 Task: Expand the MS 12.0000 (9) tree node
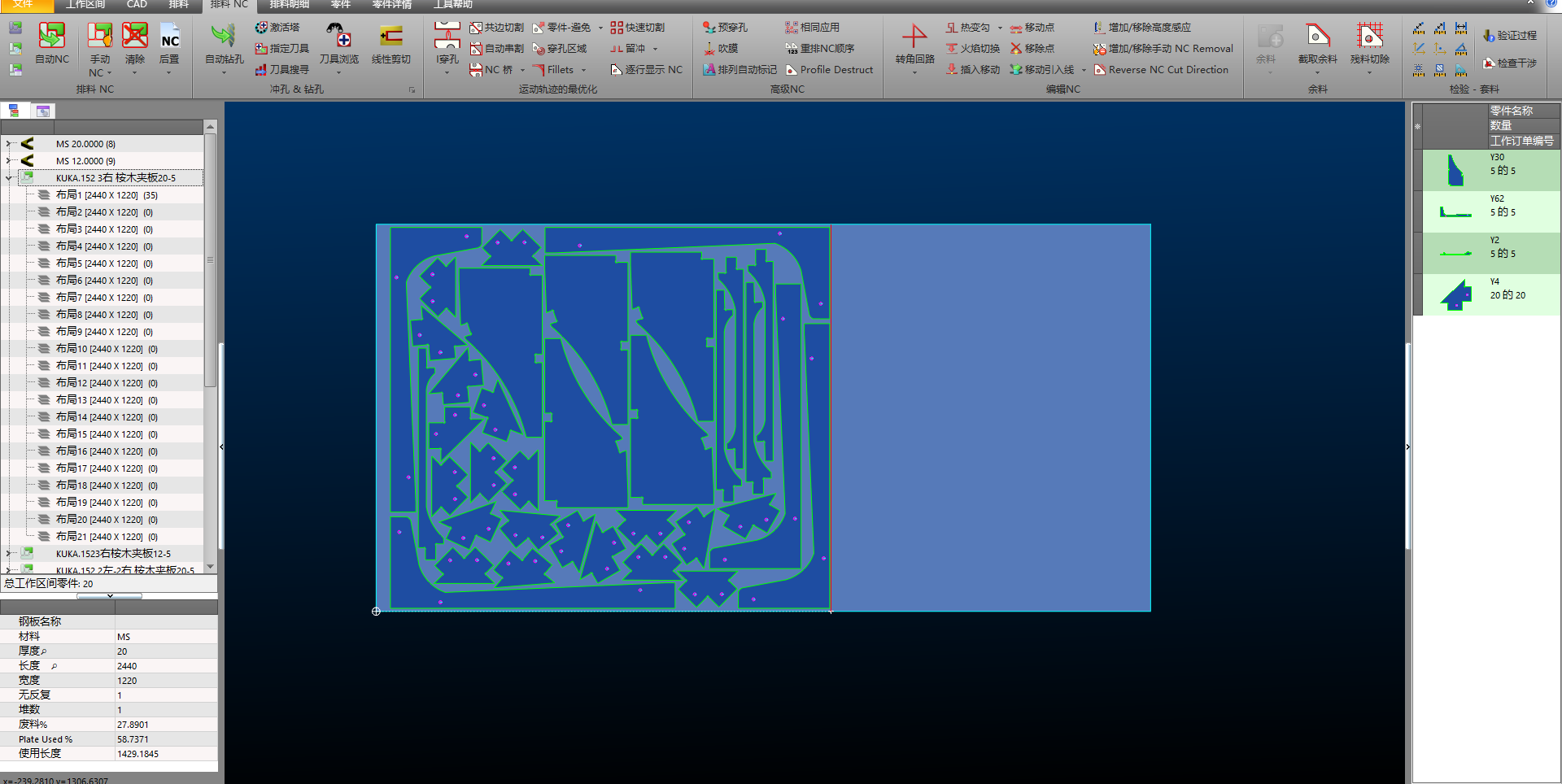coord(8,161)
